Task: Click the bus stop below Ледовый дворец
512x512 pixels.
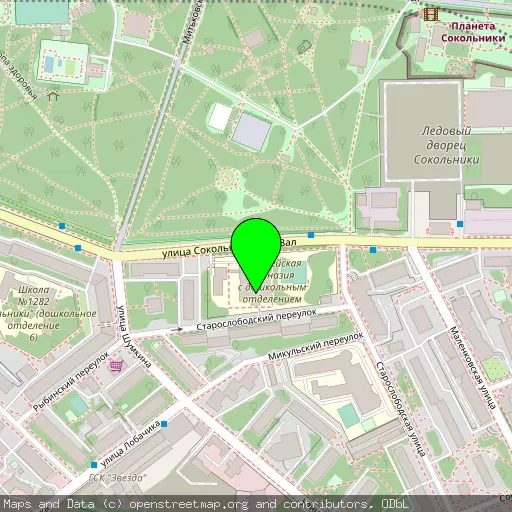Action: coord(460,224)
